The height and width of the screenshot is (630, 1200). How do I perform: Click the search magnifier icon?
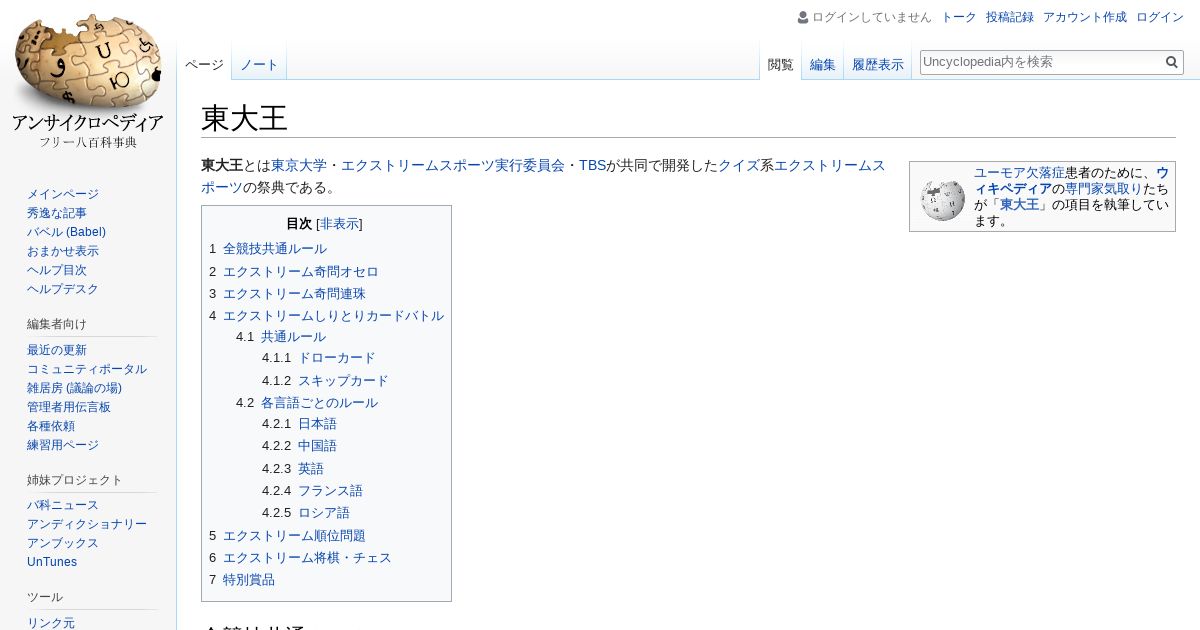(x=1172, y=62)
